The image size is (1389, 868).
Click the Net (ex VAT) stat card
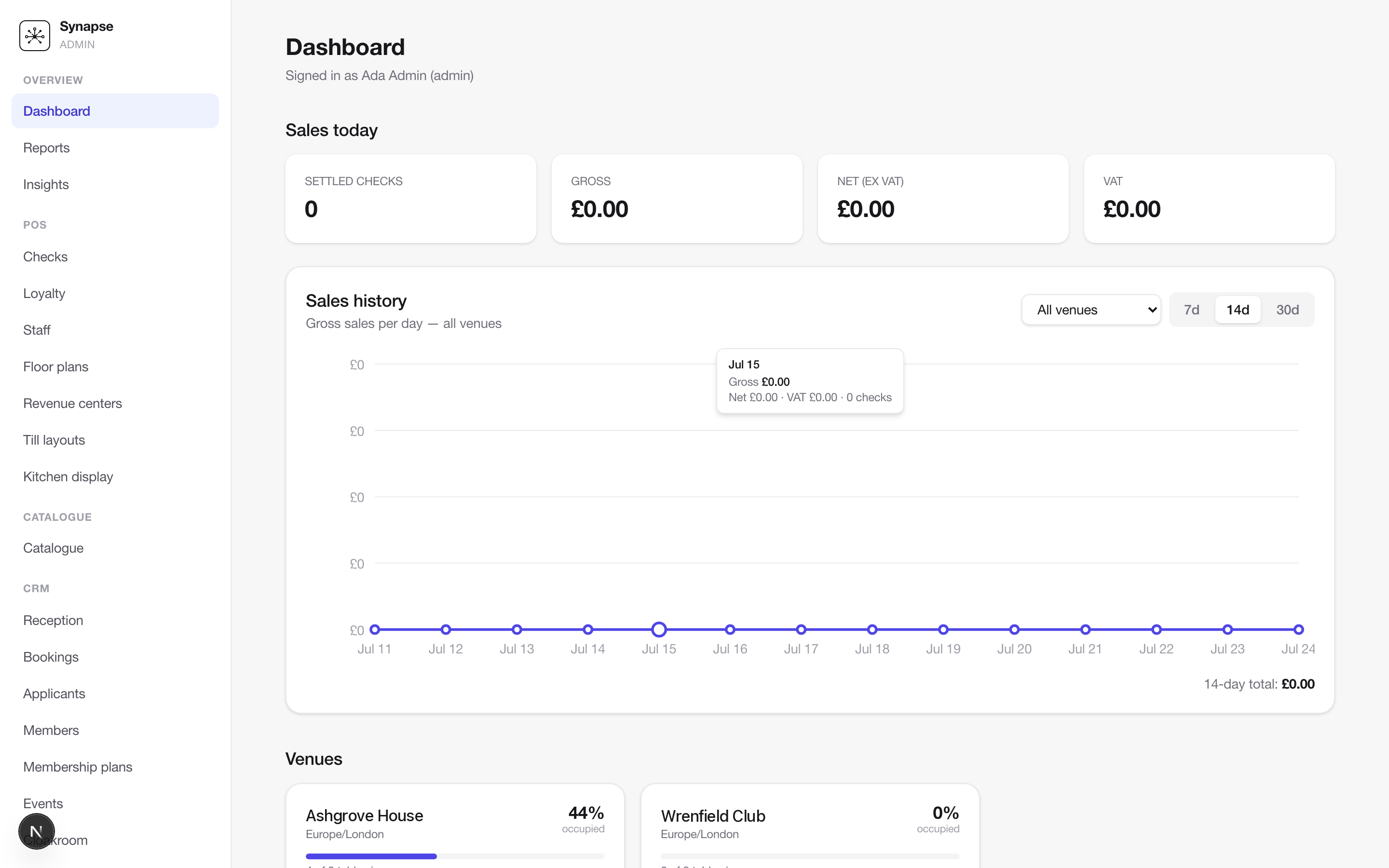pyautogui.click(x=943, y=199)
